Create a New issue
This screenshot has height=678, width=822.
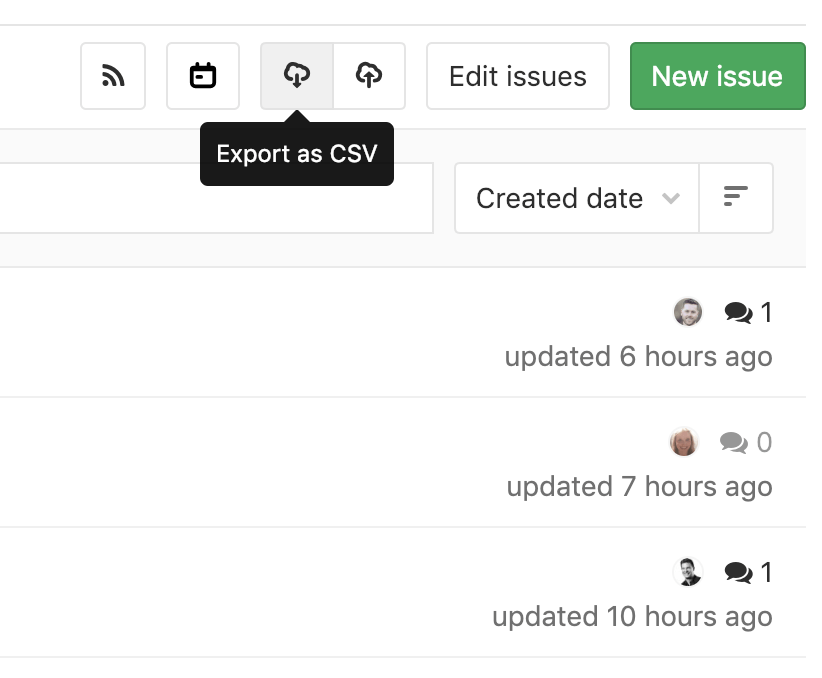pyautogui.click(x=718, y=76)
